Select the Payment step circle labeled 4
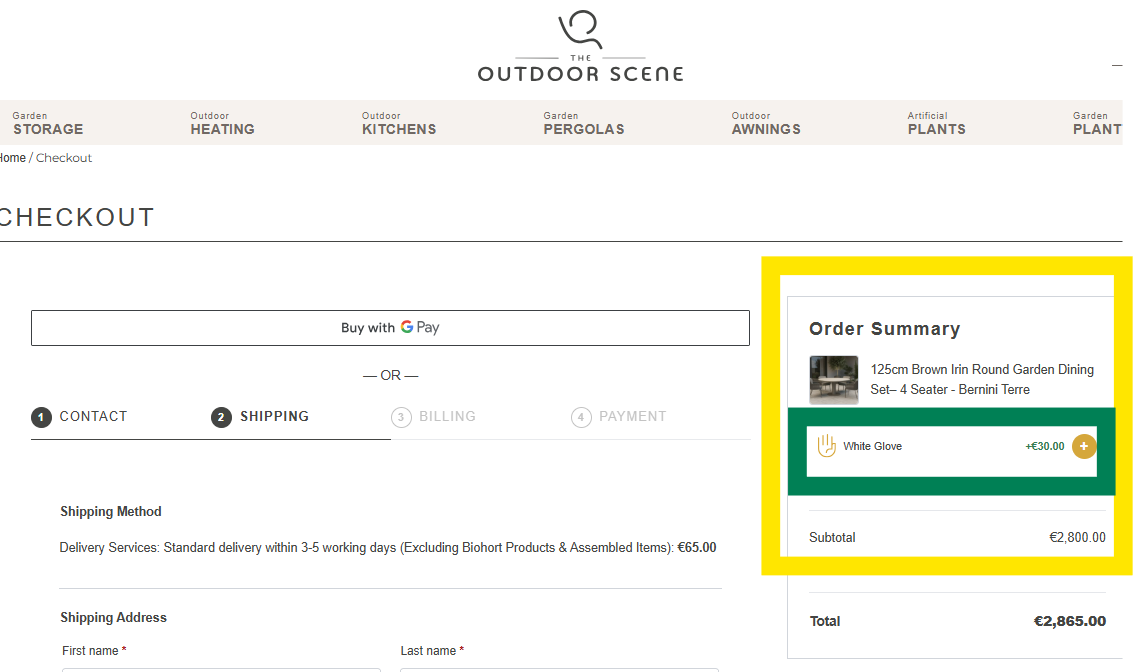Viewport: 1133px width, 672px height. [581, 417]
